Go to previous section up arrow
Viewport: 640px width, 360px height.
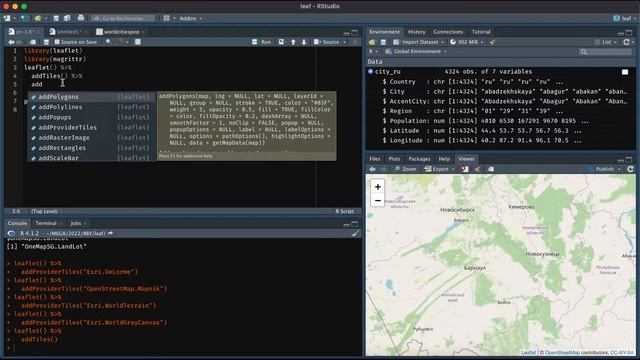(x=293, y=42)
